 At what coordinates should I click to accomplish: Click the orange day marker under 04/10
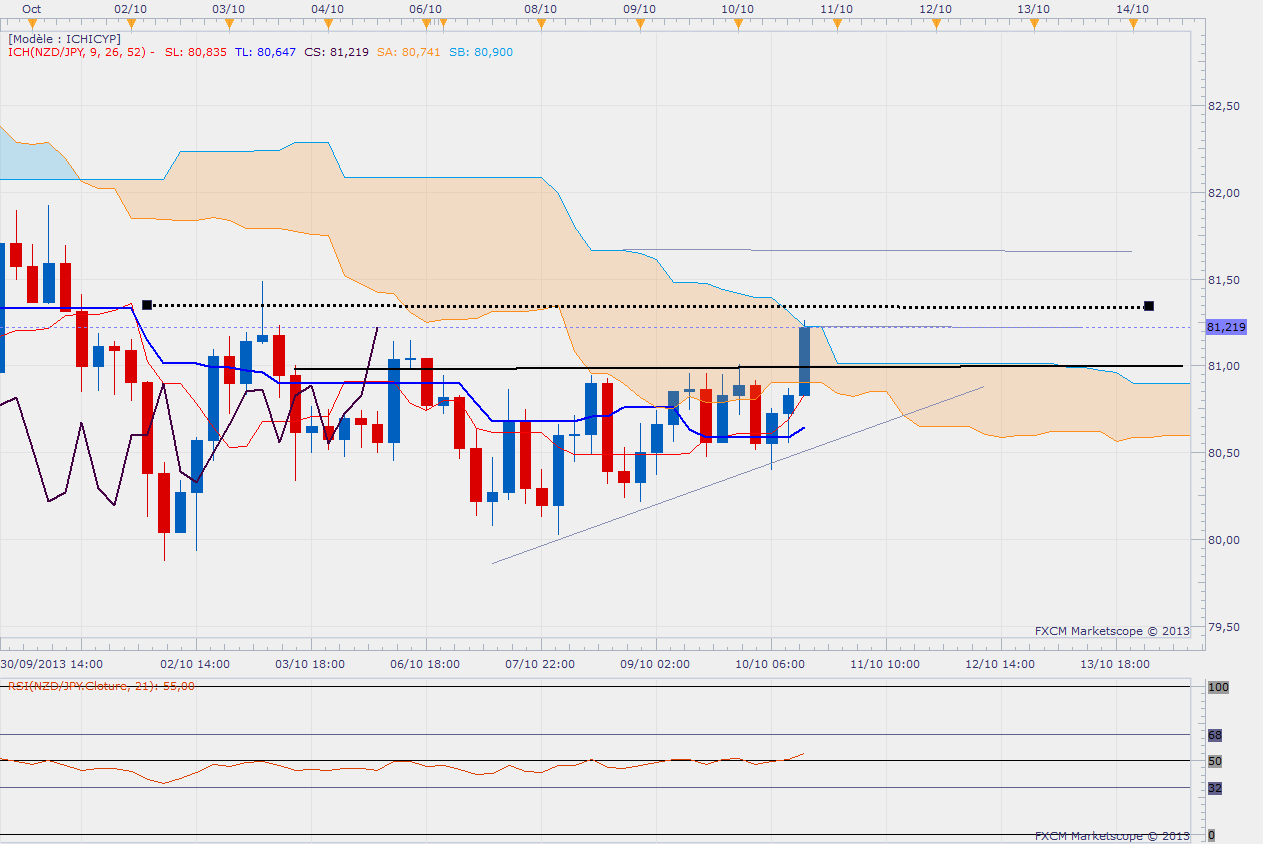click(x=328, y=25)
